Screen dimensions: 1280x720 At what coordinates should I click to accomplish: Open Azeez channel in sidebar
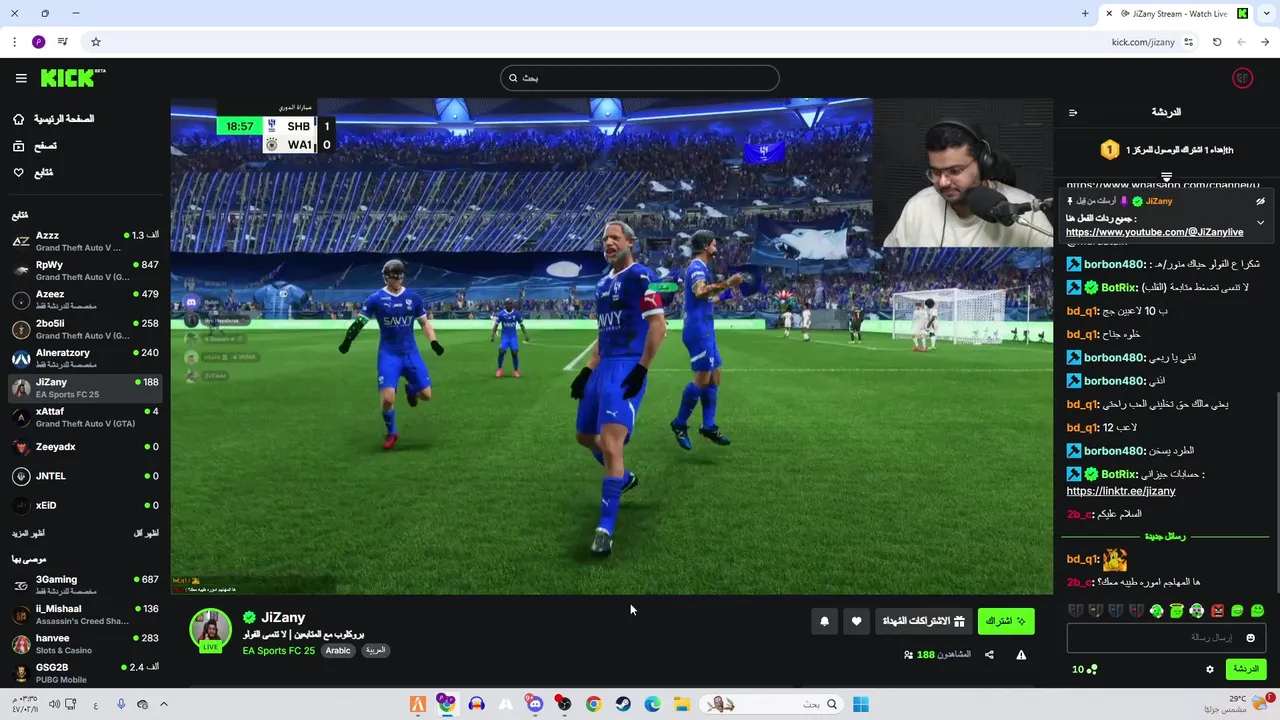tap(85, 300)
